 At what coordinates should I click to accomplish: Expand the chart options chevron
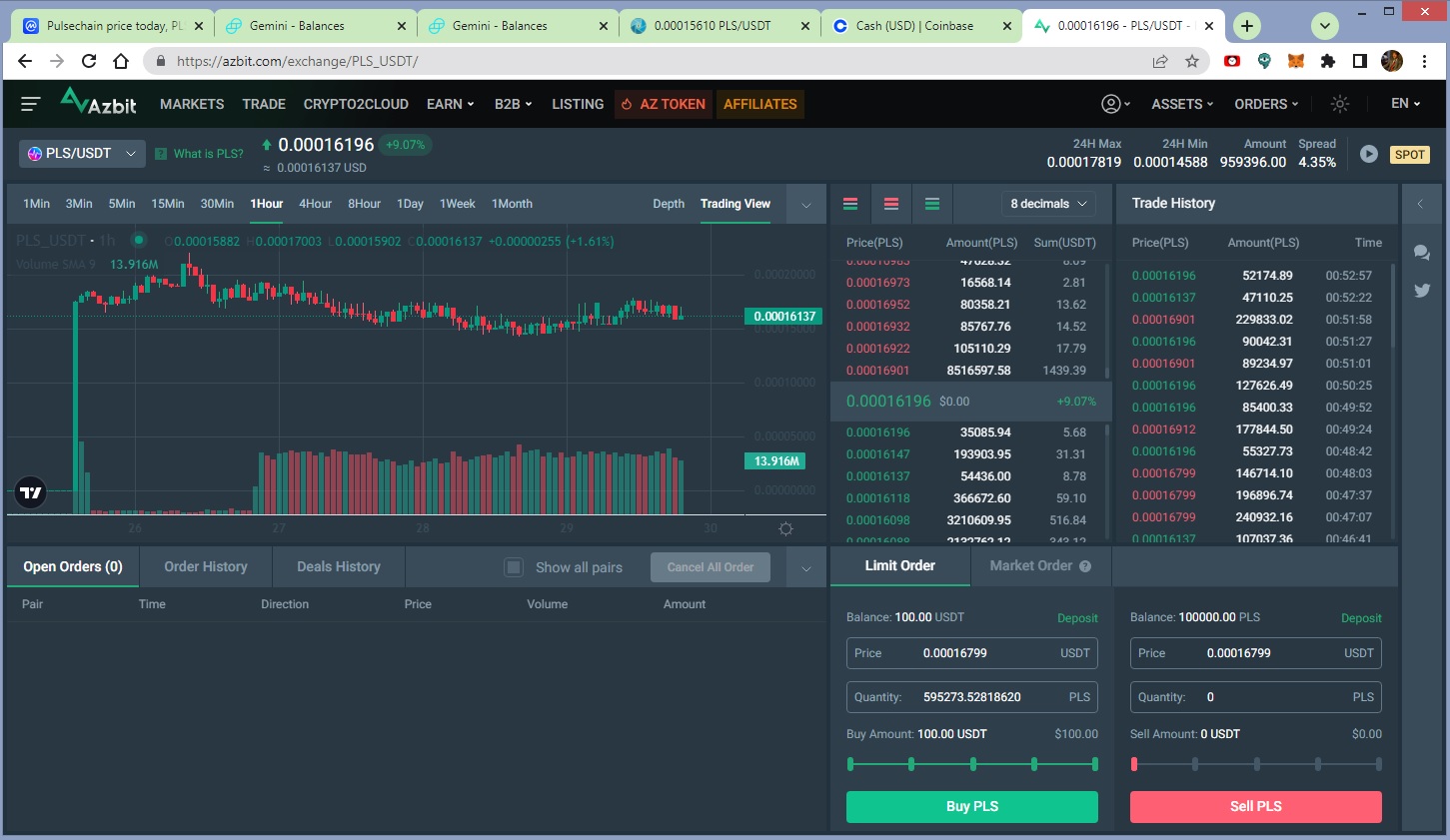[x=806, y=205]
